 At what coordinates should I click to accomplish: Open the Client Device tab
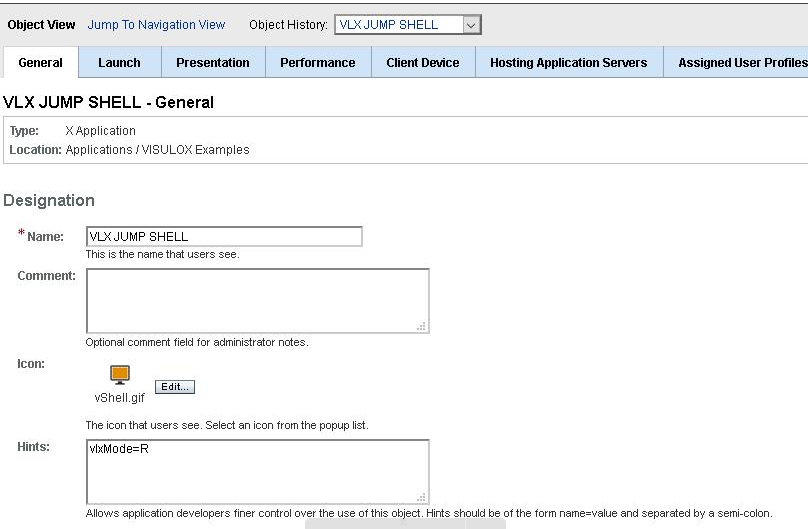(423, 62)
